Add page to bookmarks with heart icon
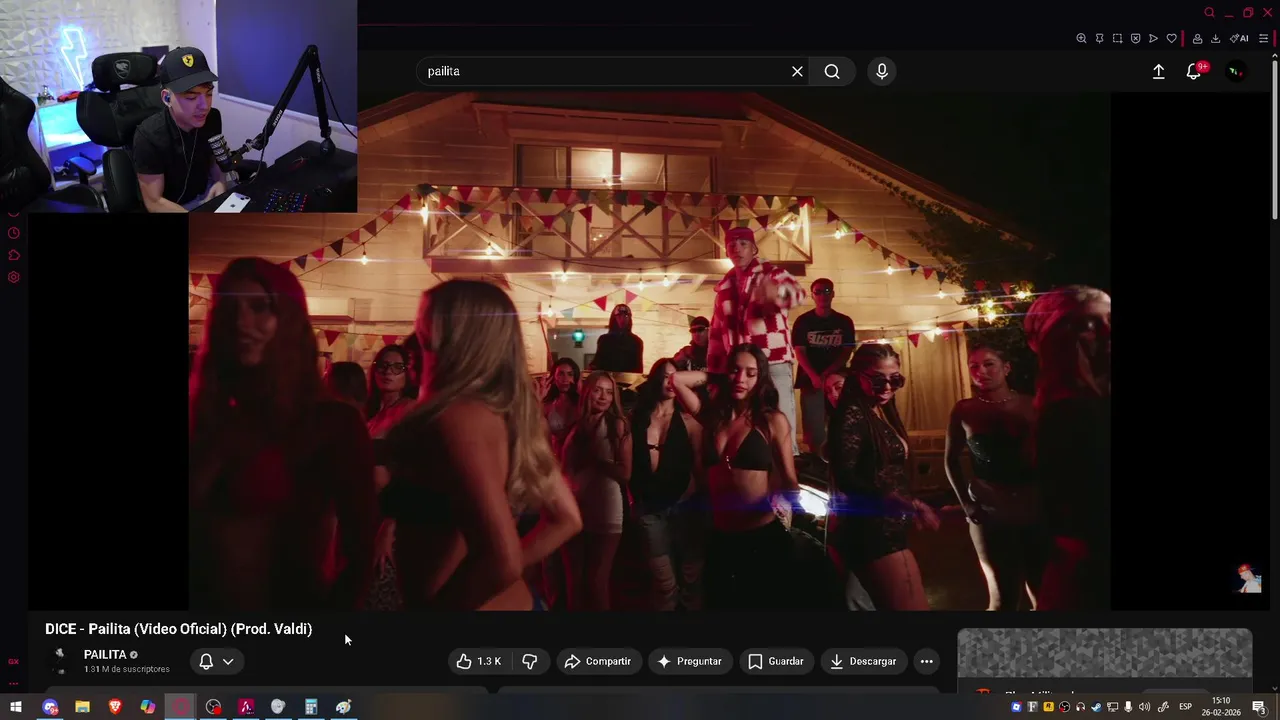This screenshot has height=720, width=1280. (1171, 38)
